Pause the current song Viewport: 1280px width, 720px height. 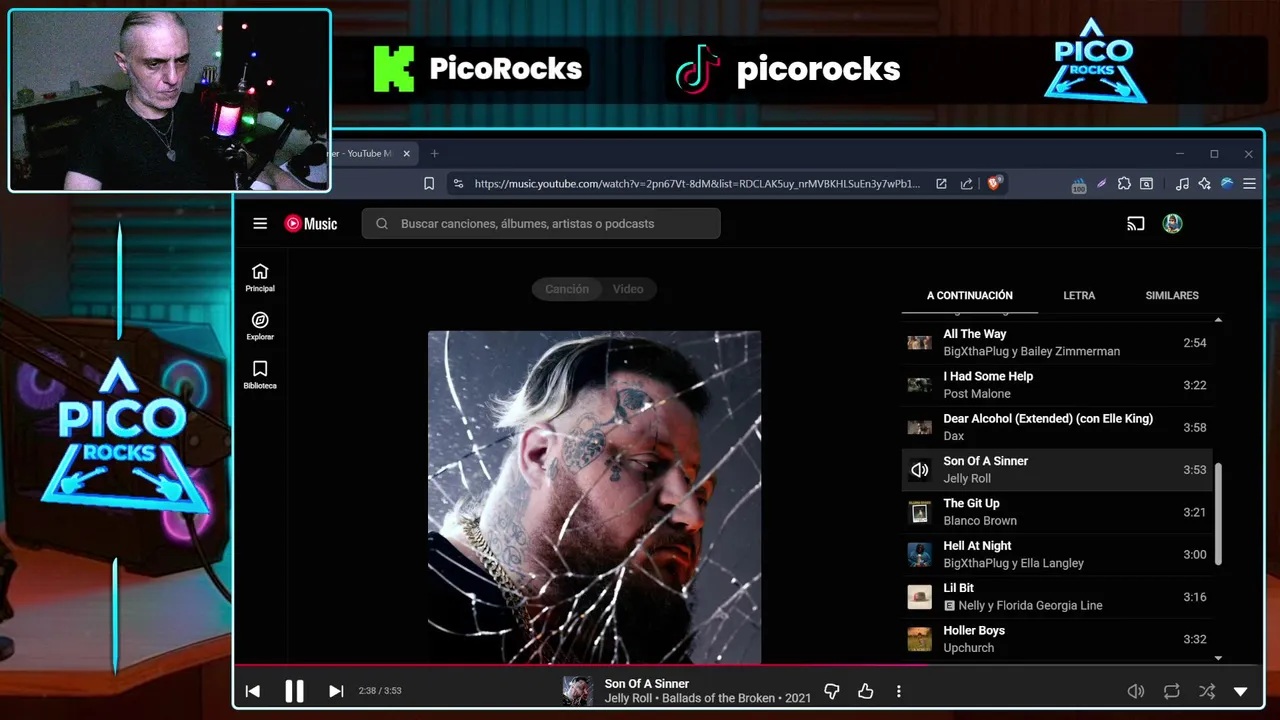(x=294, y=691)
